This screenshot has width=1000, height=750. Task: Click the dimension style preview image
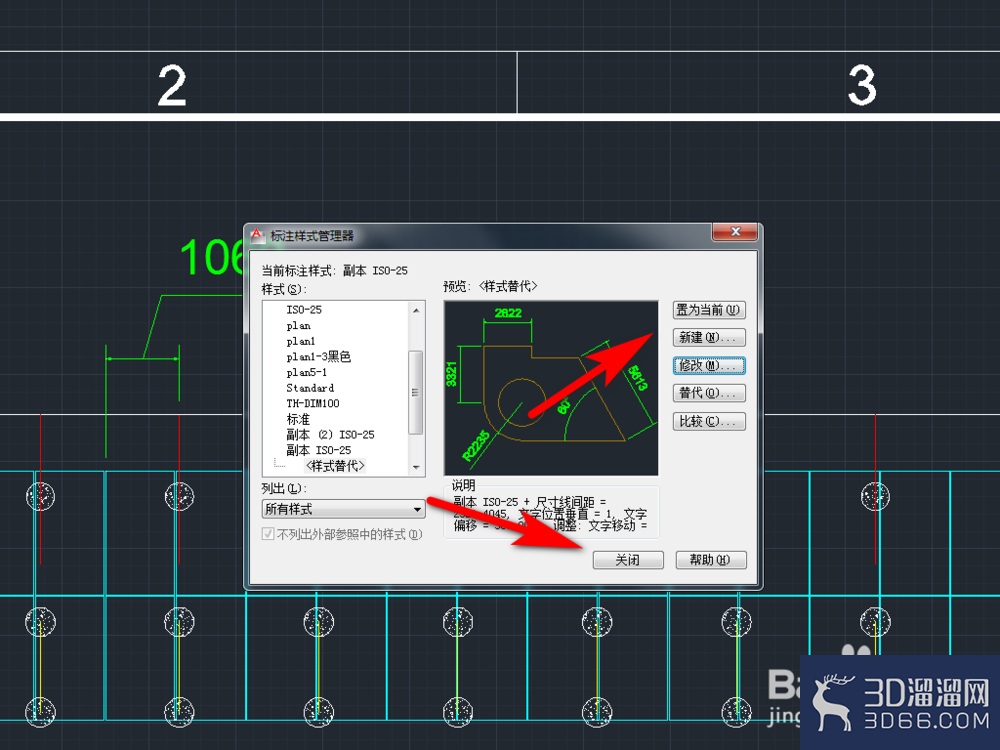pyautogui.click(x=551, y=388)
